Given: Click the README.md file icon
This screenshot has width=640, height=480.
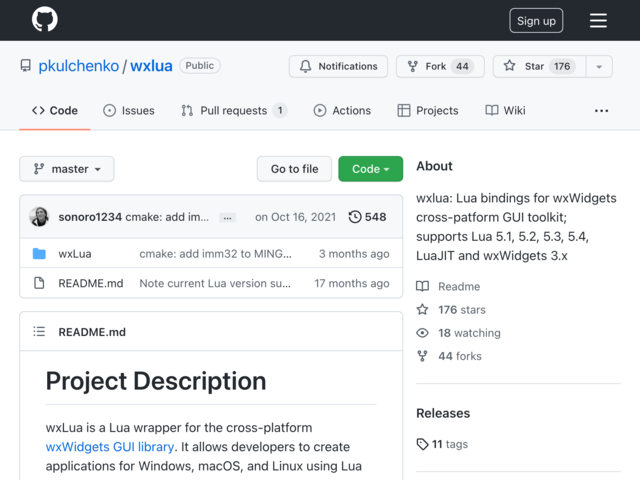Looking at the screenshot, I should point(39,283).
